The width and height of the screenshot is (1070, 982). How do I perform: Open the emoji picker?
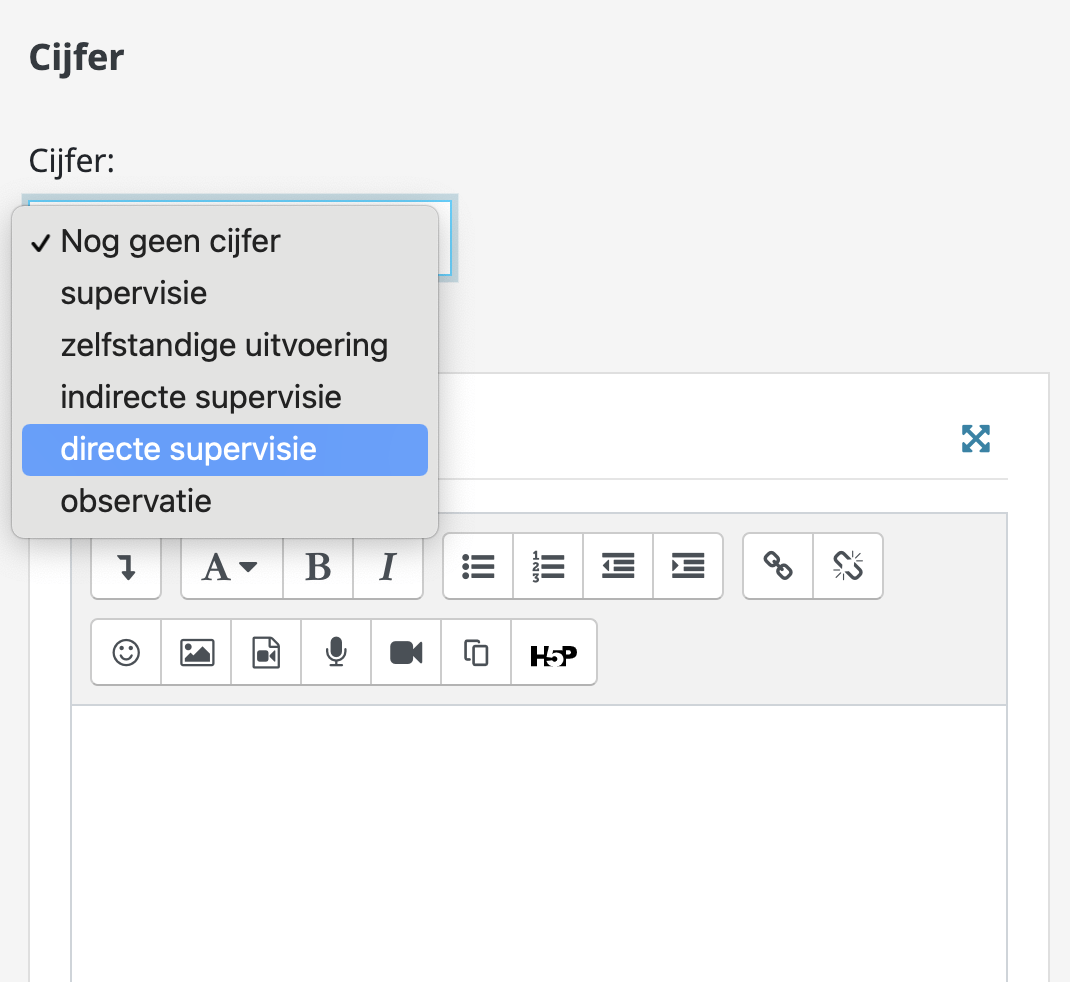coord(126,652)
